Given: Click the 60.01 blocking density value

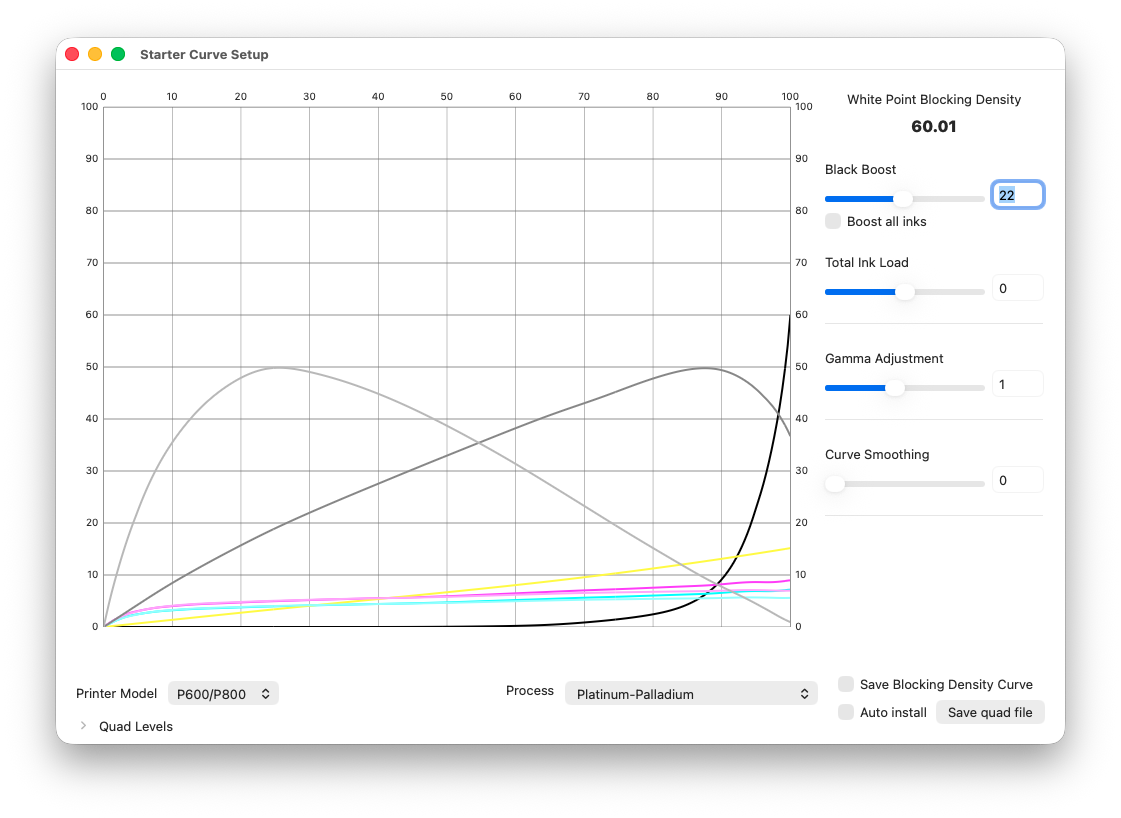Looking at the screenshot, I should [934, 127].
